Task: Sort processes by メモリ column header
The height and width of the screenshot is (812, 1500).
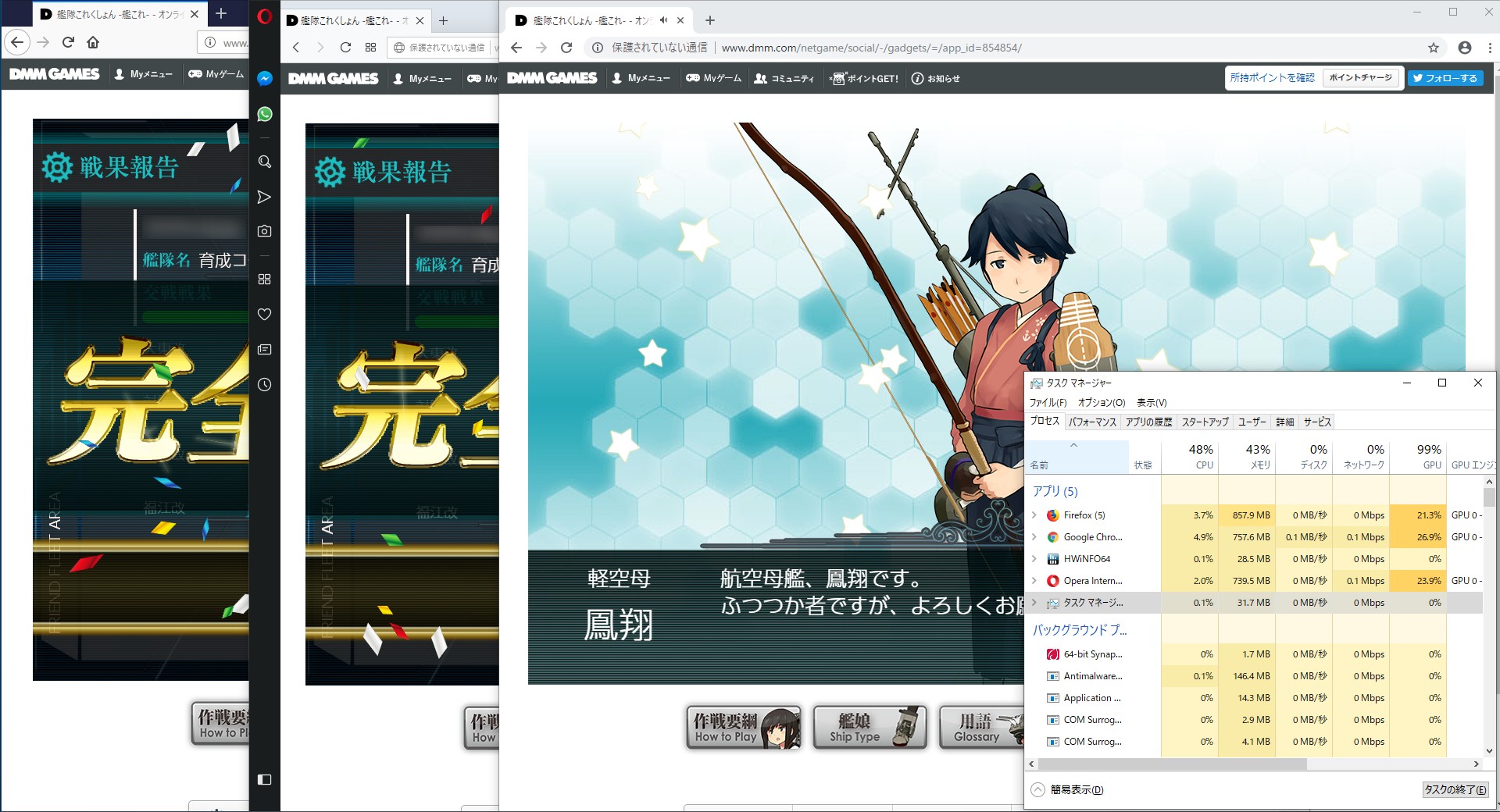Action: point(1246,457)
